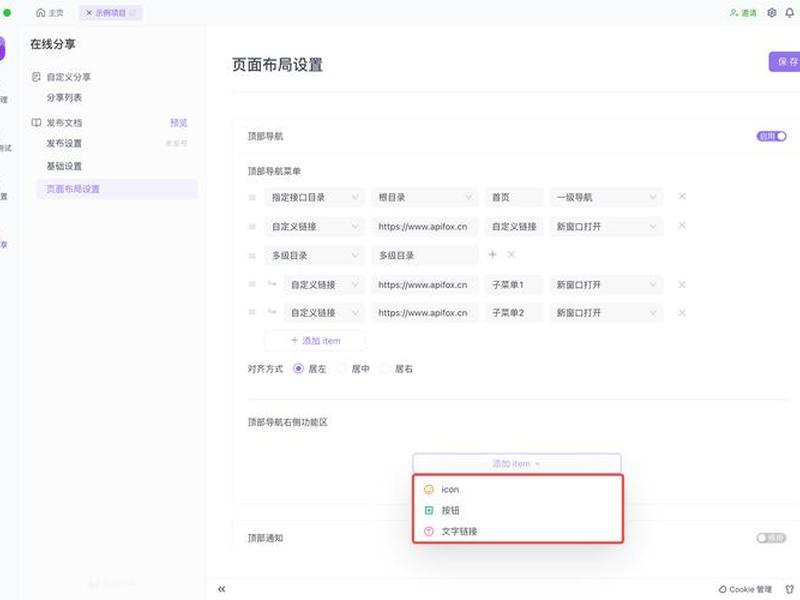Grab drag handle of 指定接口目录 row
This screenshot has width=800, height=600.
point(252,197)
